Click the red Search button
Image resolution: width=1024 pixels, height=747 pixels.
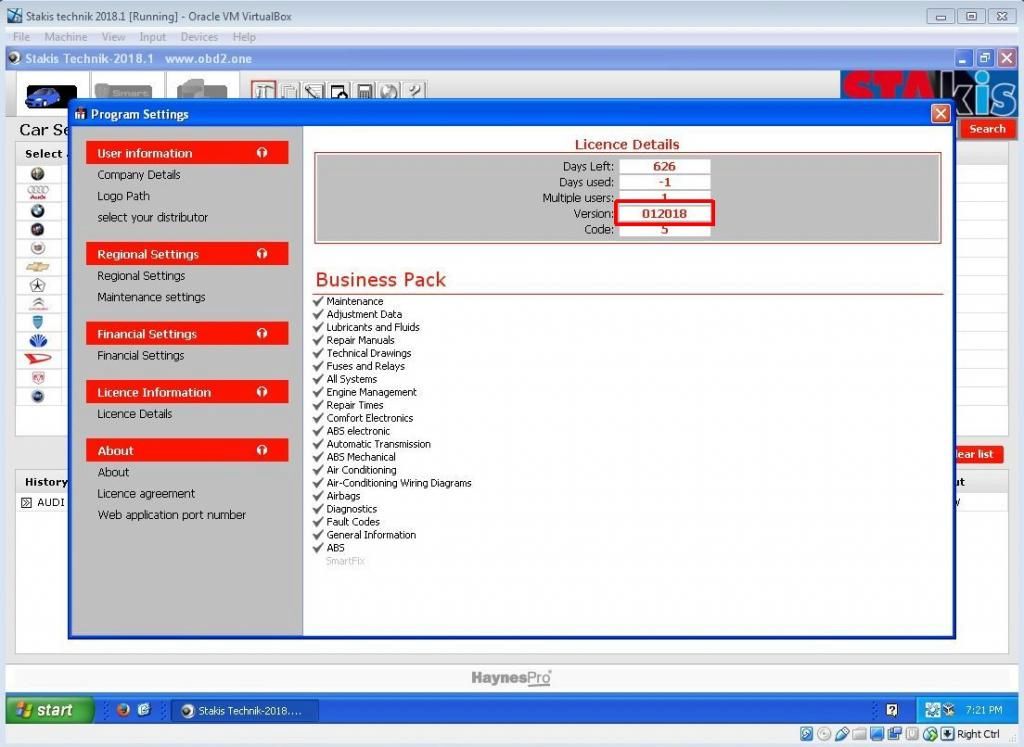coord(987,128)
